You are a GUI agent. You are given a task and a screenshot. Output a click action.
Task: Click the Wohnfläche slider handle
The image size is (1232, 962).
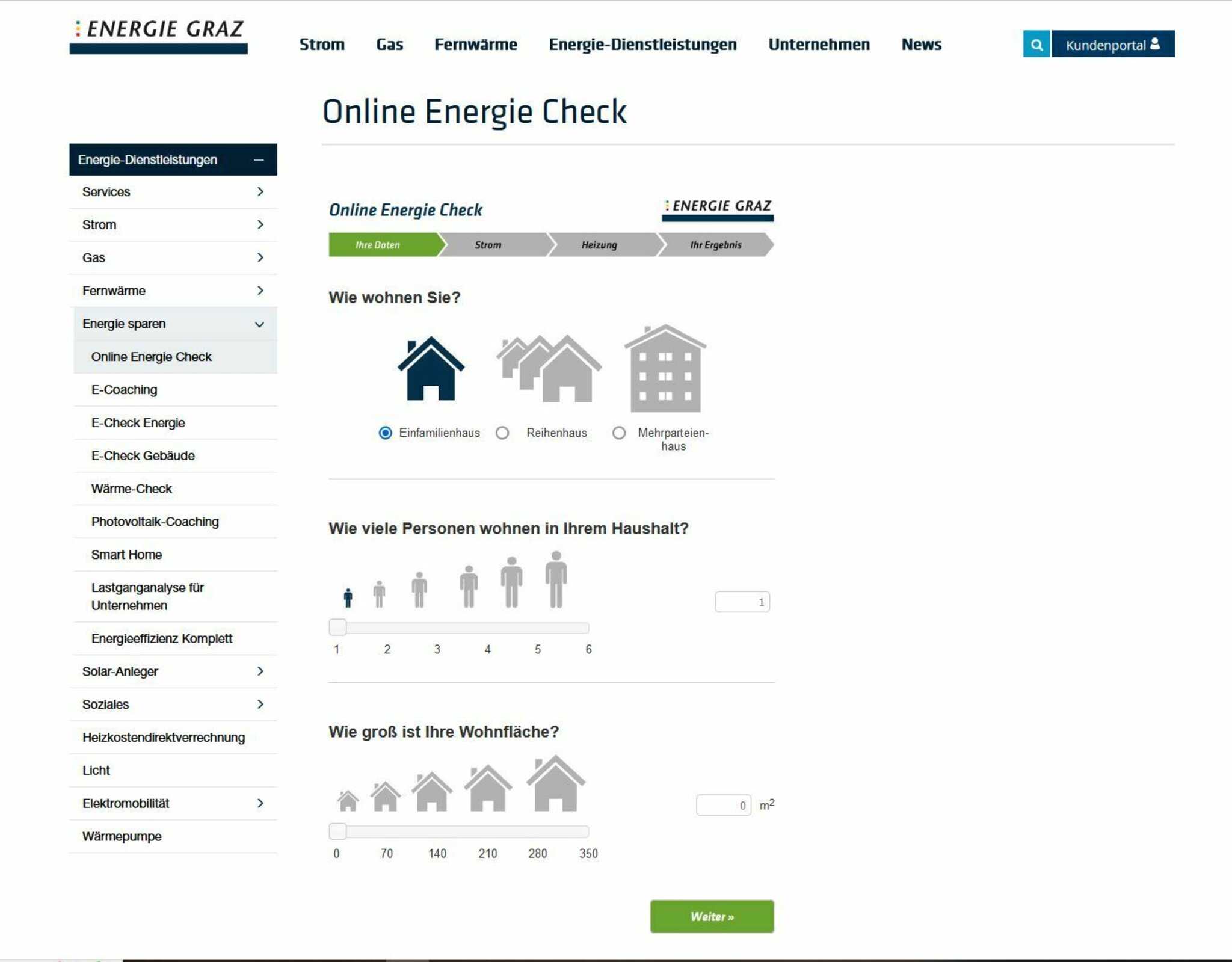(x=338, y=831)
